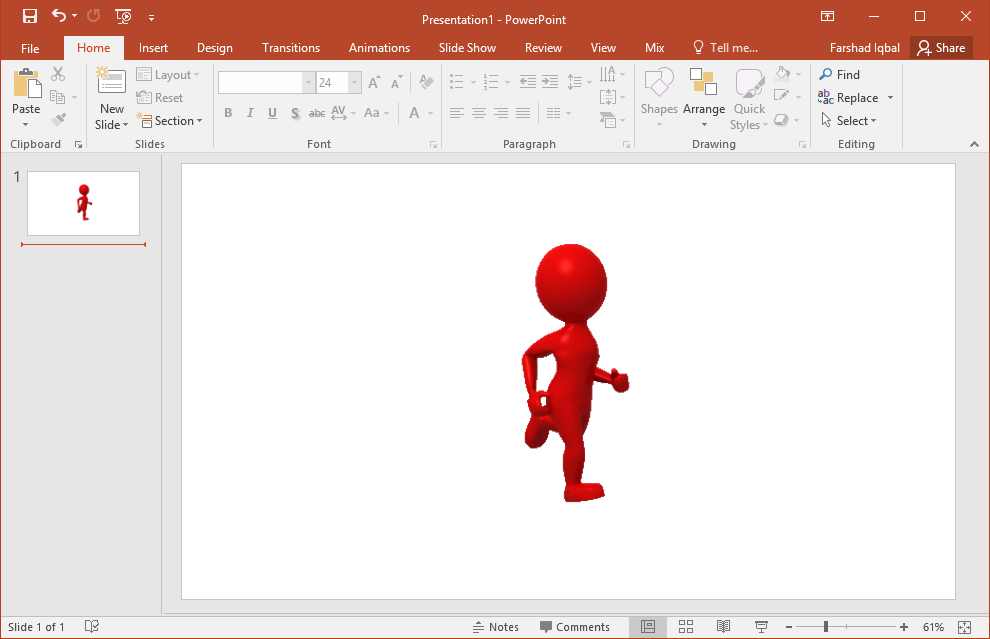Viewport: 990px width, 639px height.
Task: Click the Share button
Action: point(941,48)
